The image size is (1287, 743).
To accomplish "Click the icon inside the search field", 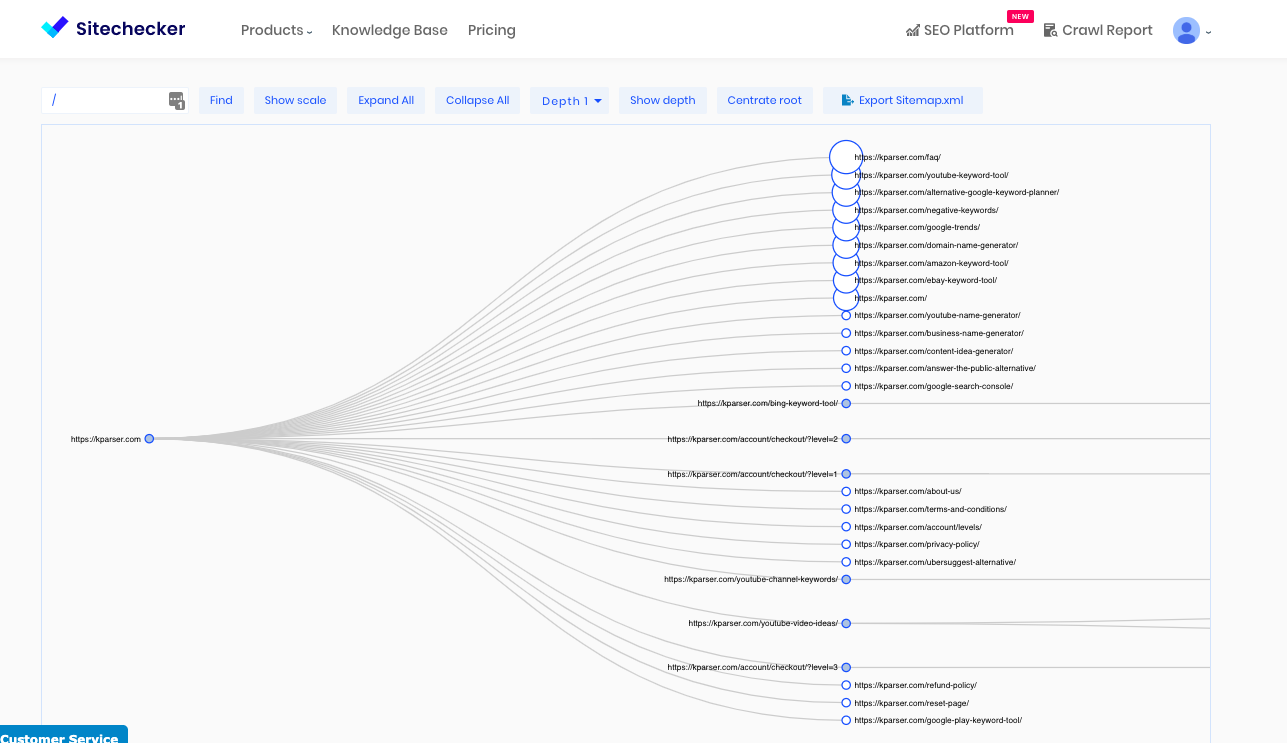I will click(x=176, y=100).
